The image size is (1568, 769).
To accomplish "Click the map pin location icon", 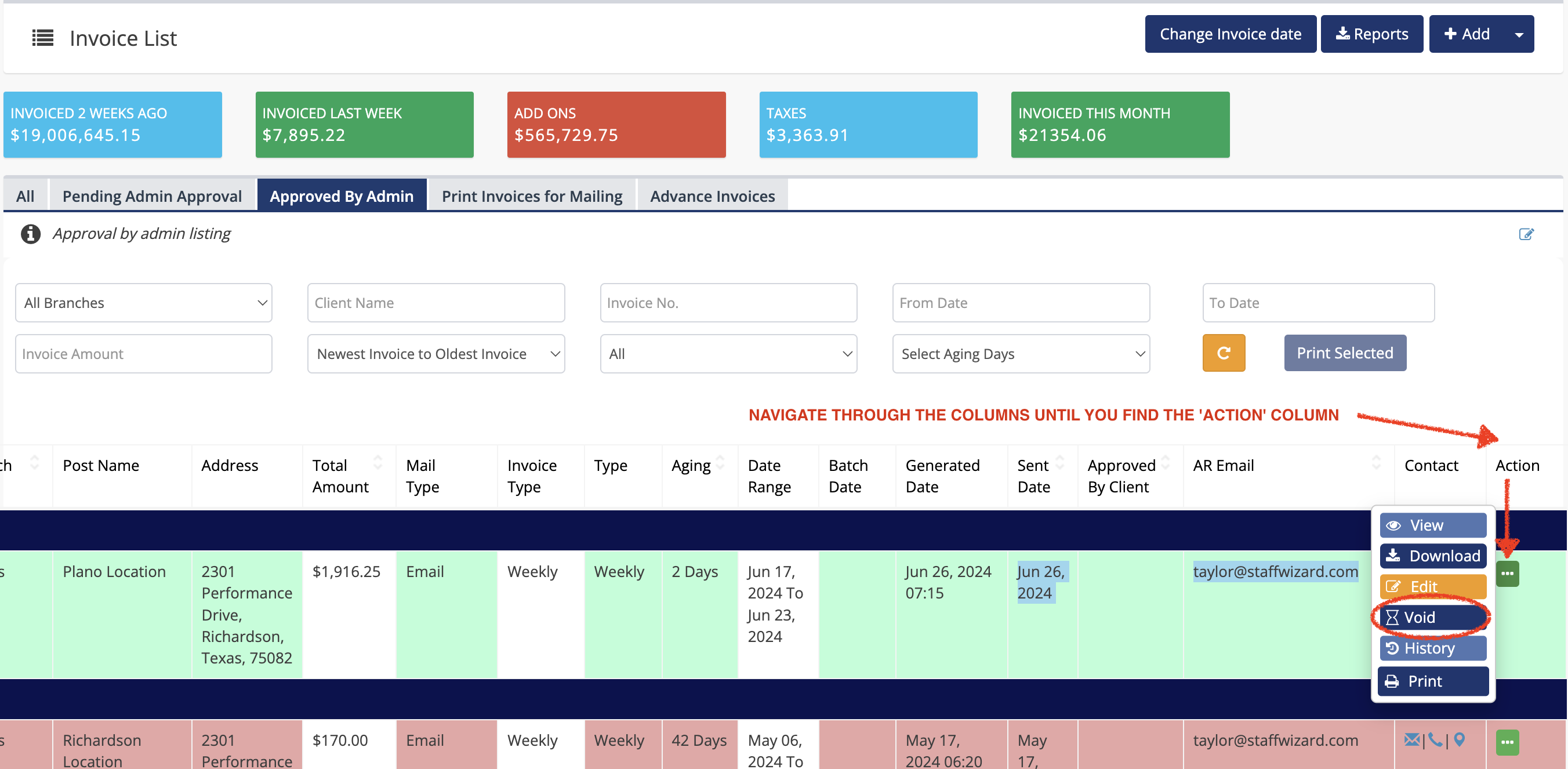I will [x=1459, y=740].
